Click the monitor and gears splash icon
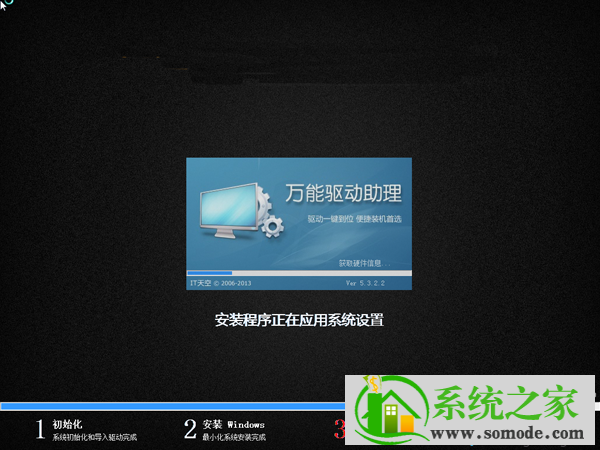The height and width of the screenshot is (450, 600). [x=241, y=210]
